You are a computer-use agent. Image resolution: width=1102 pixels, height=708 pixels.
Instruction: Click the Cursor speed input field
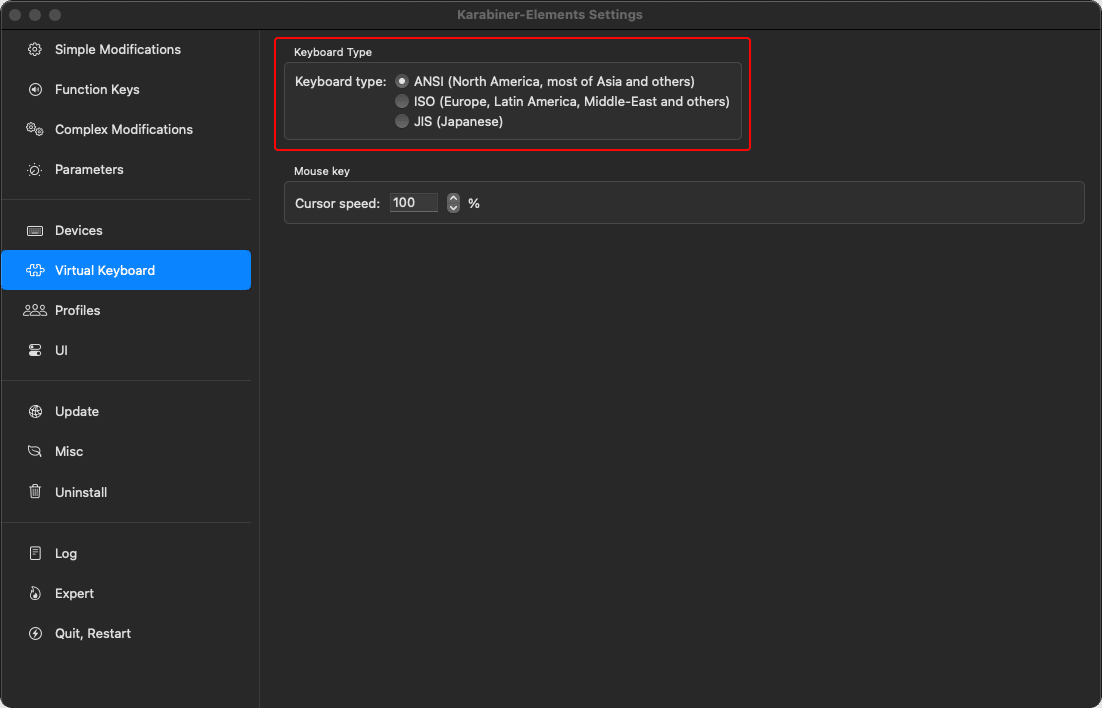[x=414, y=202]
